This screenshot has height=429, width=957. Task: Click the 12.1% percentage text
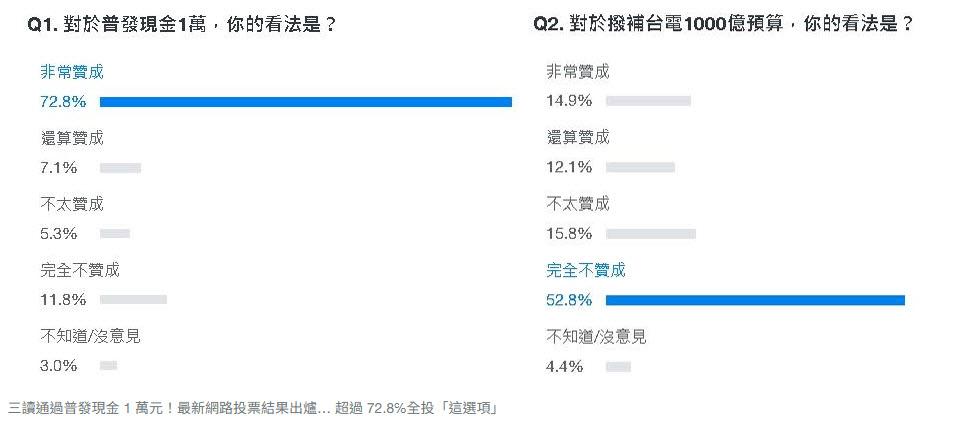pyautogui.click(x=568, y=168)
